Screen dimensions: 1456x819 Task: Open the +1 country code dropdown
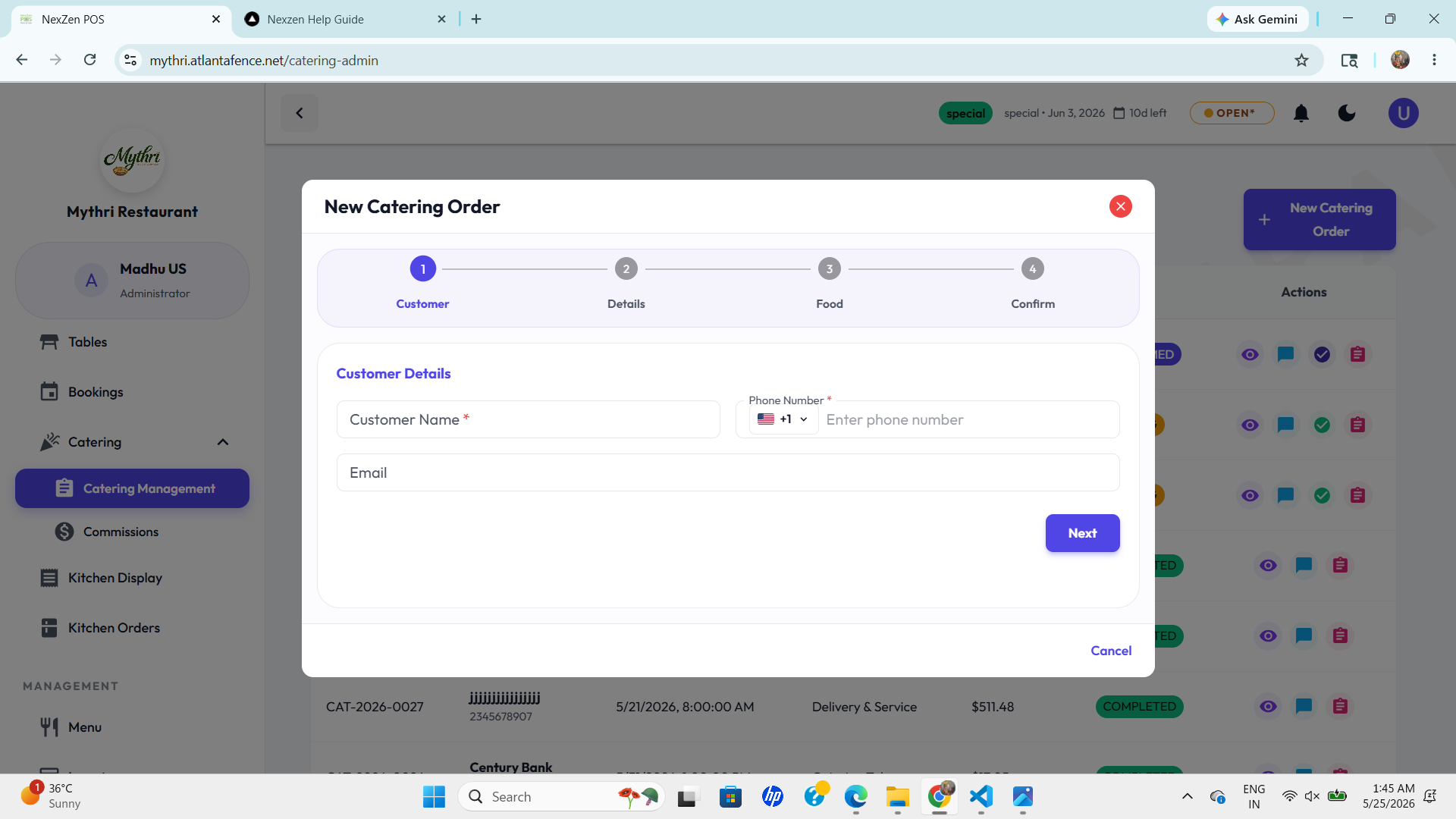coord(783,419)
